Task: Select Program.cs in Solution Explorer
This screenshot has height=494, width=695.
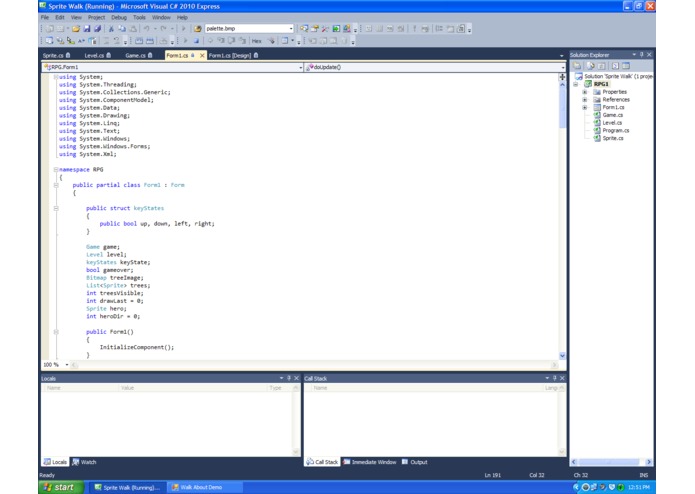Action: 615,131
